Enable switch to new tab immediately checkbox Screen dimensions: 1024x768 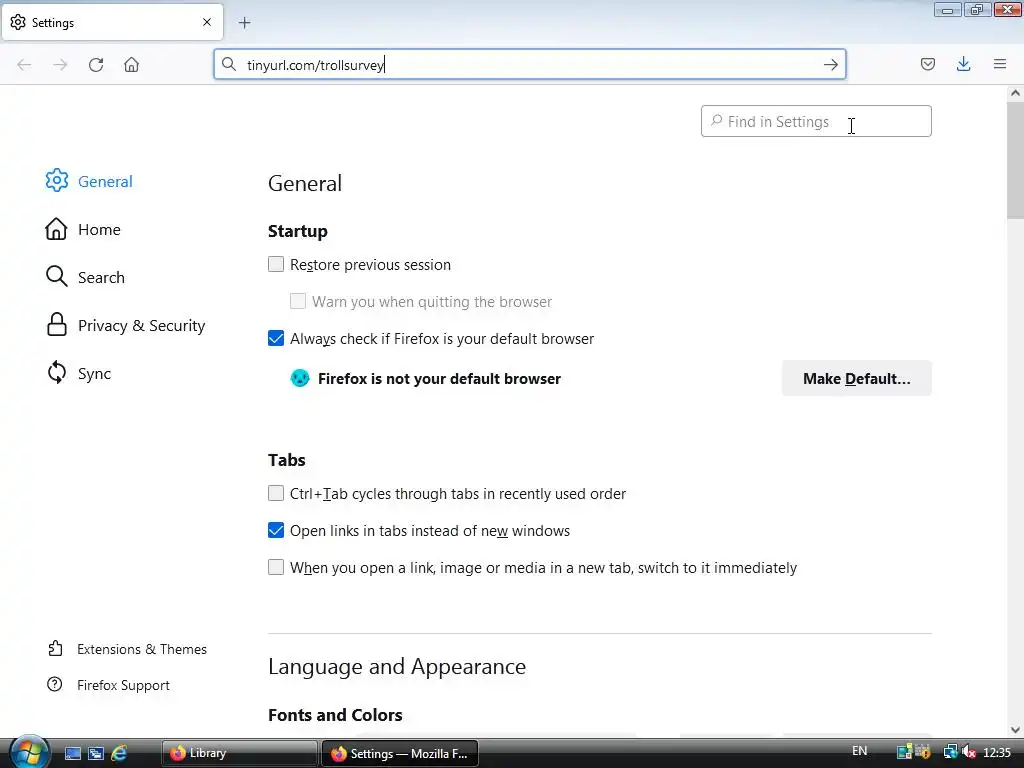click(276, 567)
